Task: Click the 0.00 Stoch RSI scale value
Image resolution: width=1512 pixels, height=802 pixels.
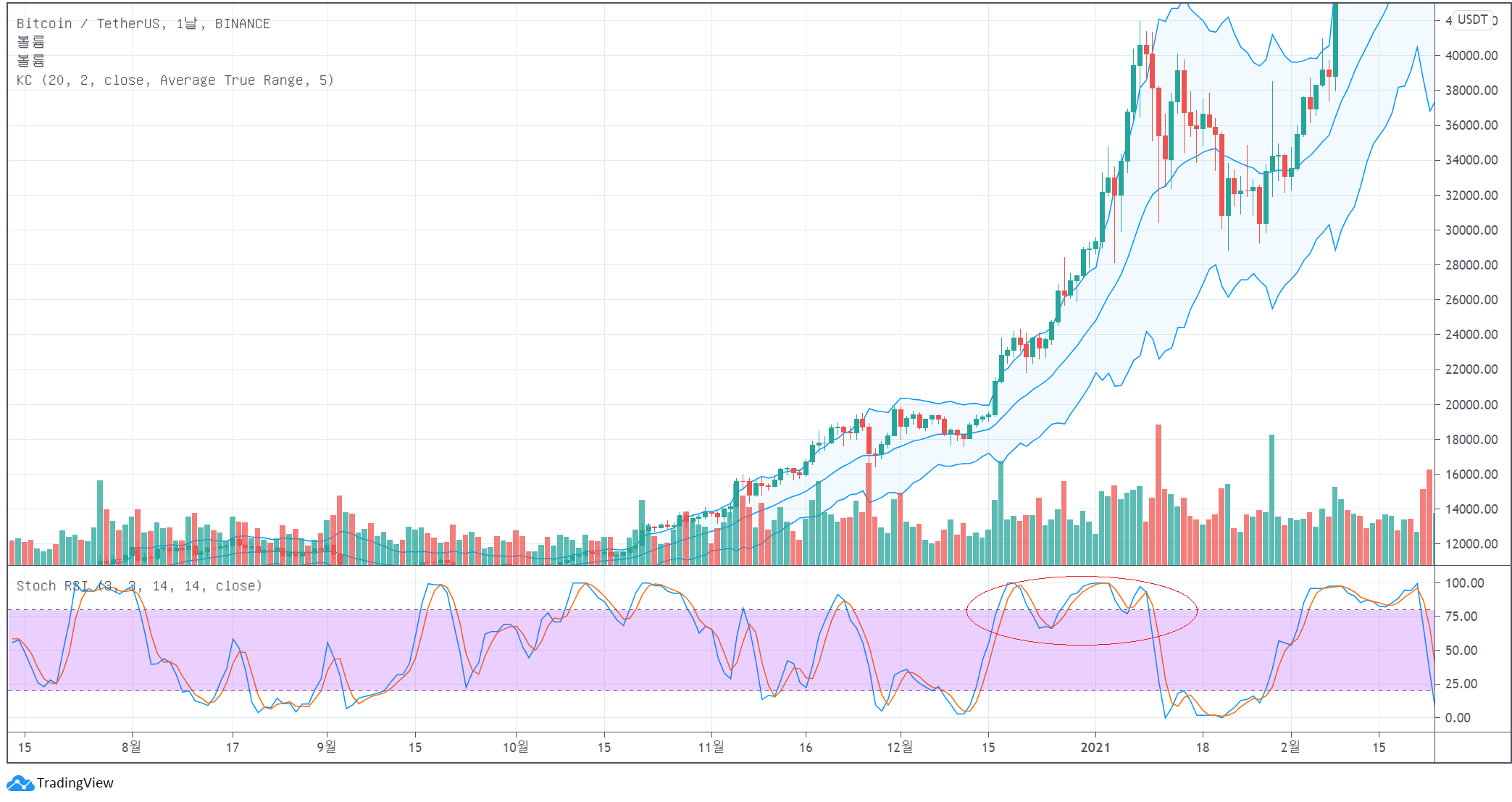Action: 1458,718
